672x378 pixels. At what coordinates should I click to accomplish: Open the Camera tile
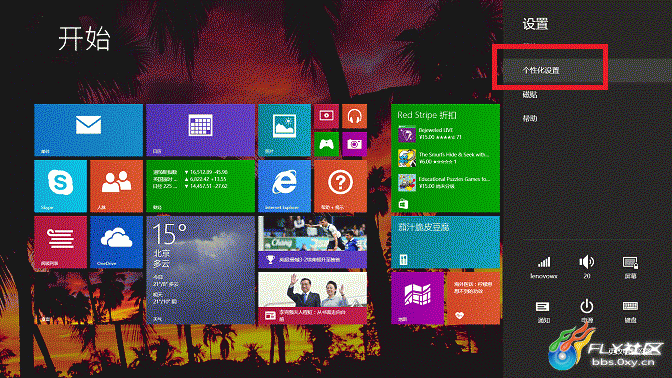(354, 144)
